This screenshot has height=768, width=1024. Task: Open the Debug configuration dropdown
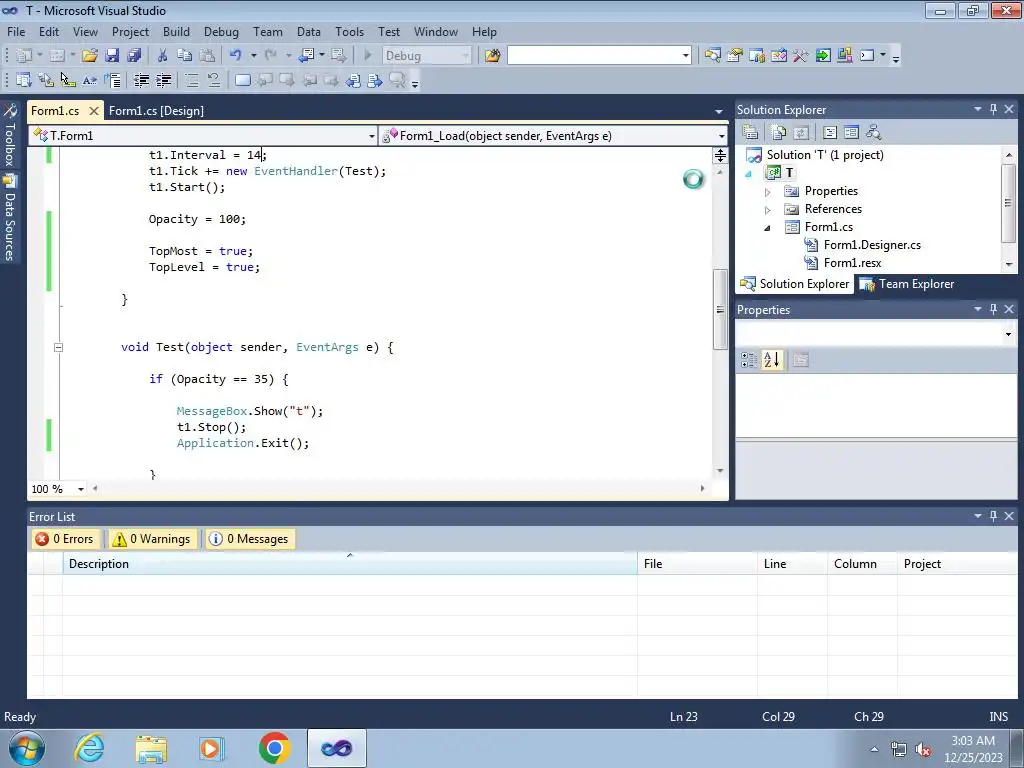point(465,56)
